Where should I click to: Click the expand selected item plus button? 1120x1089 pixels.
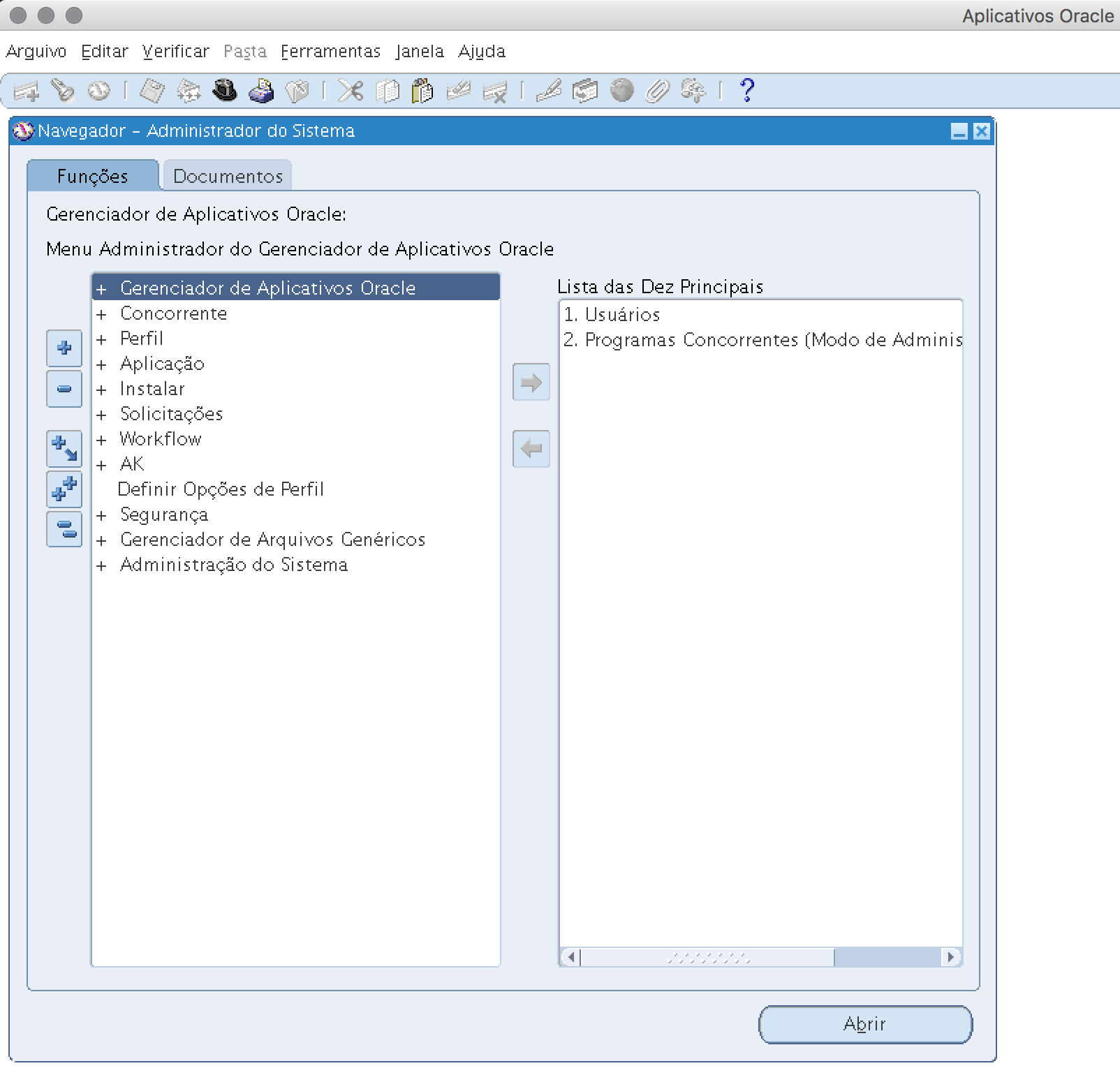click(x=64, y=348)
